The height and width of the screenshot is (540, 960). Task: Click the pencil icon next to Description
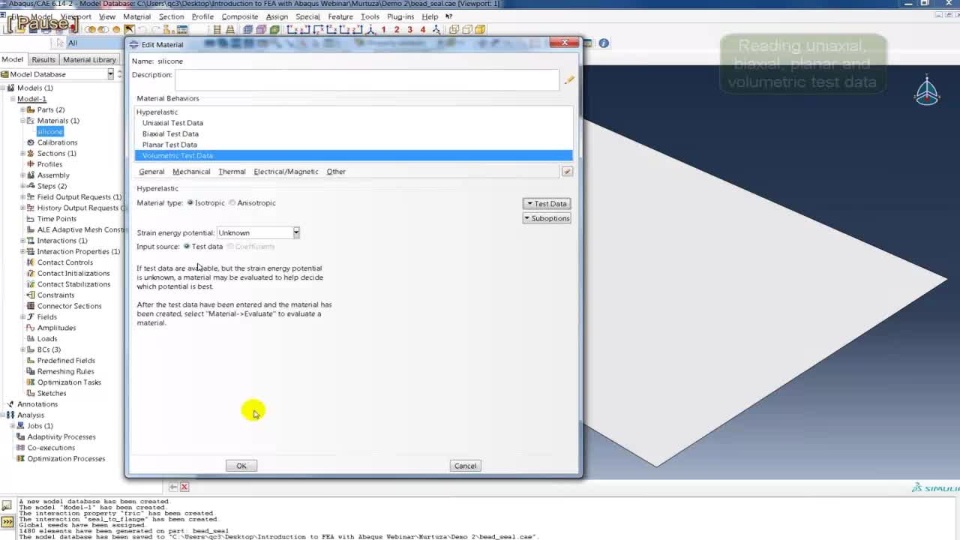click(569, 80)
